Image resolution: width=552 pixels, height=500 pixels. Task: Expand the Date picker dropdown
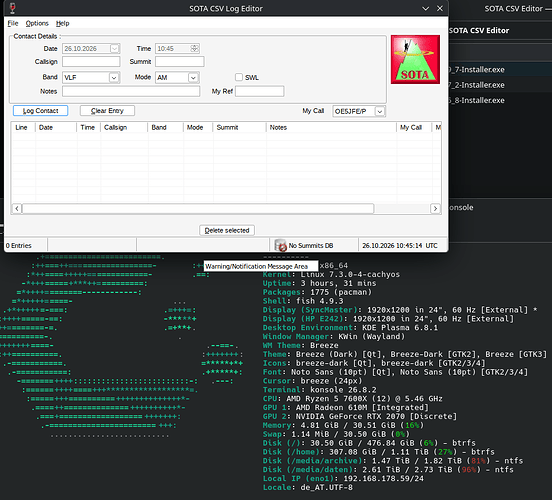tap(114, 49)
